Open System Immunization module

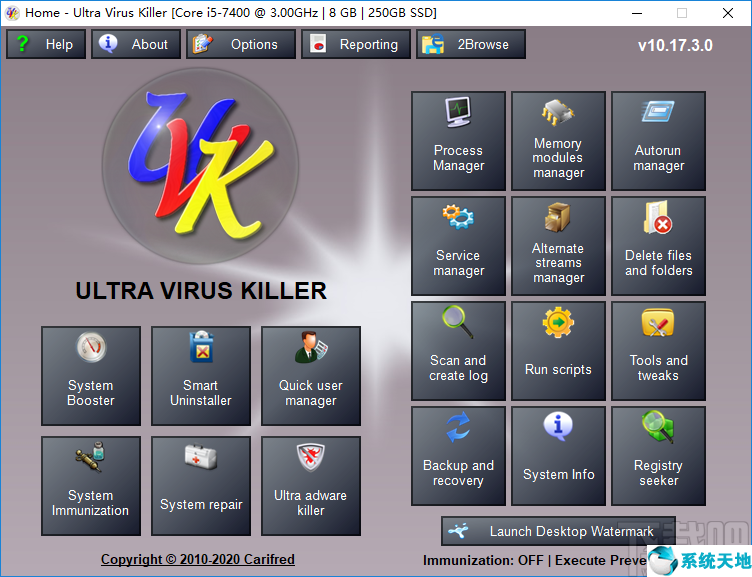click(91, 486)
